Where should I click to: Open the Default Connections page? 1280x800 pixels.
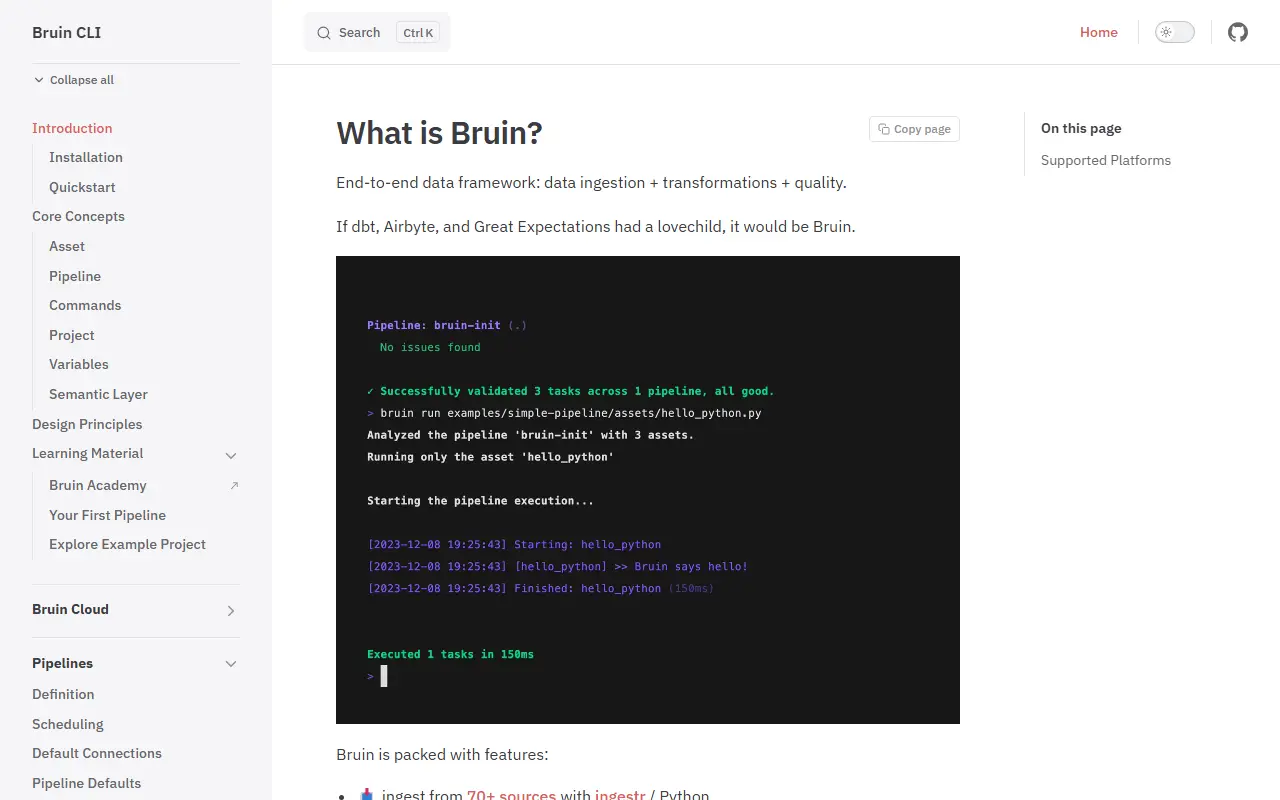[x=97, y=753]
